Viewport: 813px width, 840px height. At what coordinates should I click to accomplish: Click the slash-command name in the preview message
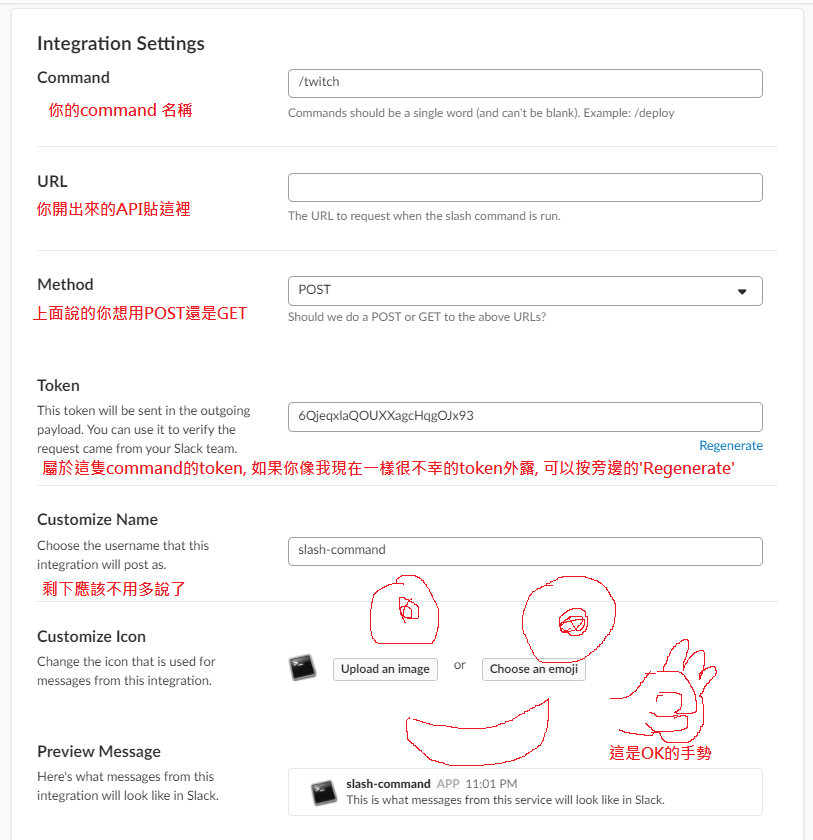tap(388, 784)
